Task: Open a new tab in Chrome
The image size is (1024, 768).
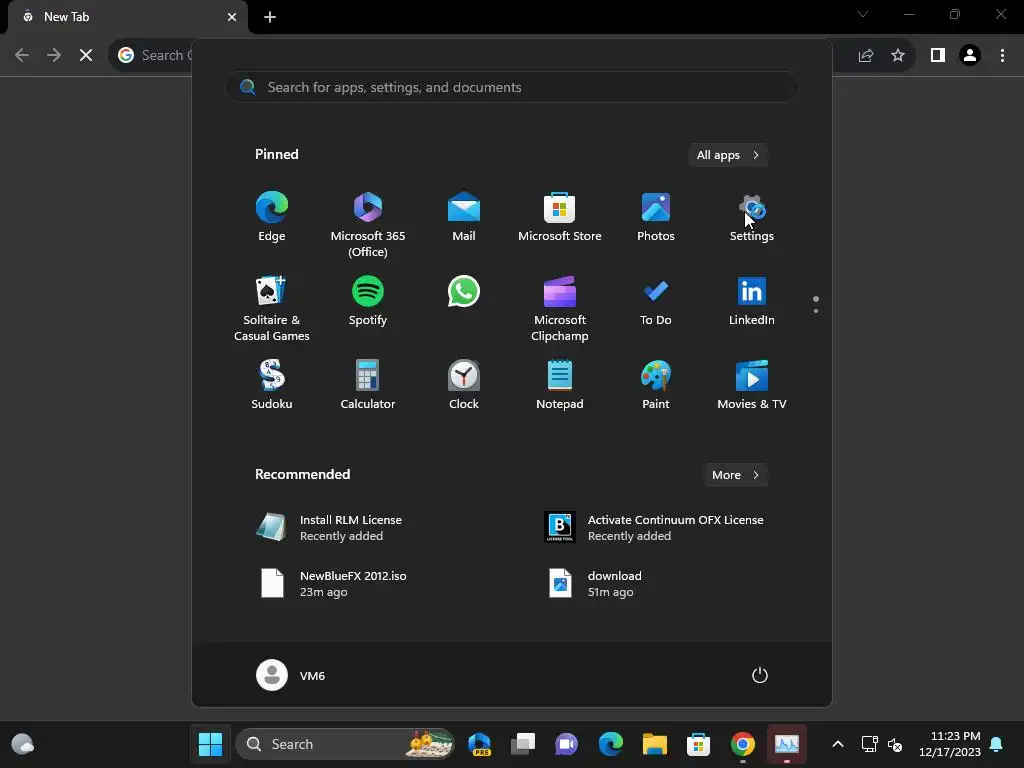Action: 270,17
